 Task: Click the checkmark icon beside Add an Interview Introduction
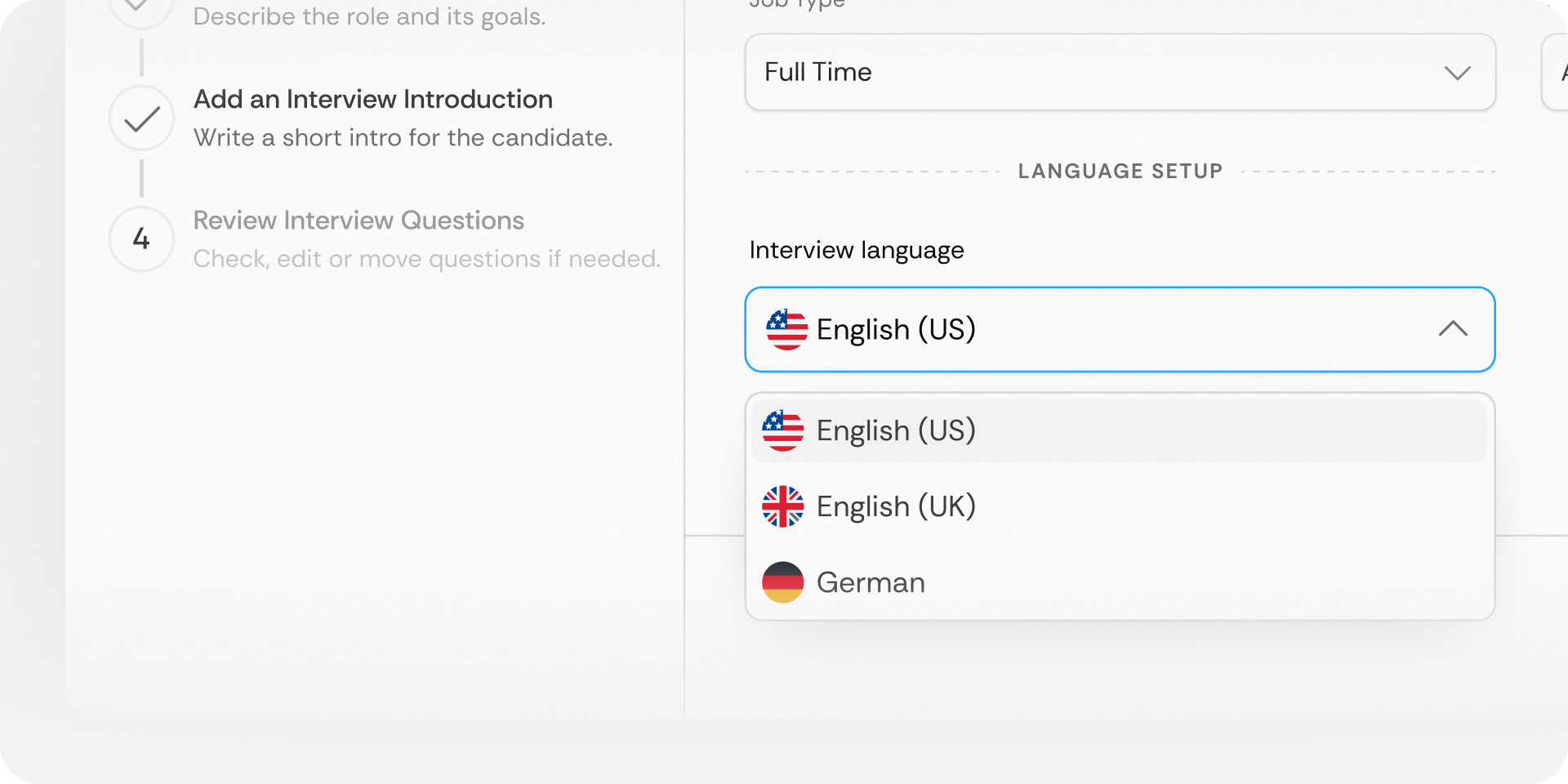141,118
